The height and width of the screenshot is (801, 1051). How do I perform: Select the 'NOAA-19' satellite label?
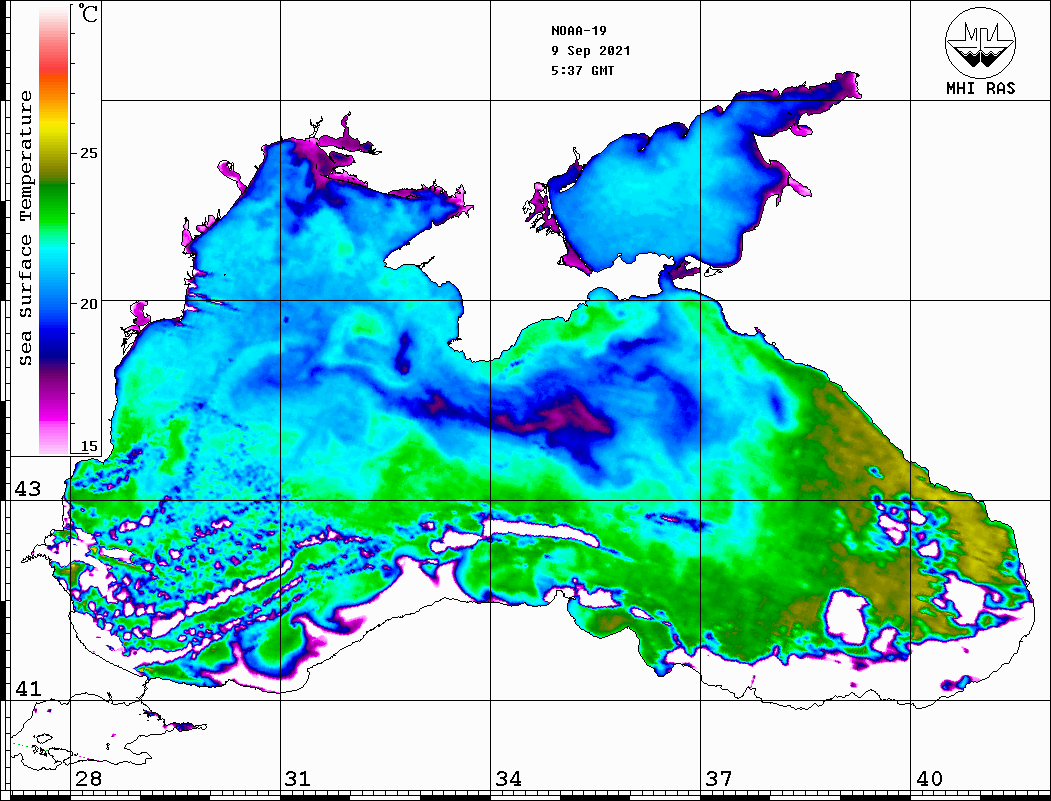pos(578,31)
